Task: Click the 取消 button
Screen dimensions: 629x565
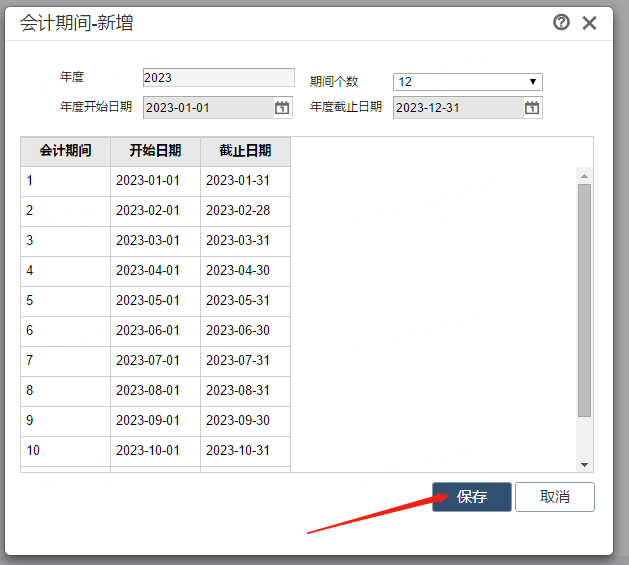Action: (555, 497)
